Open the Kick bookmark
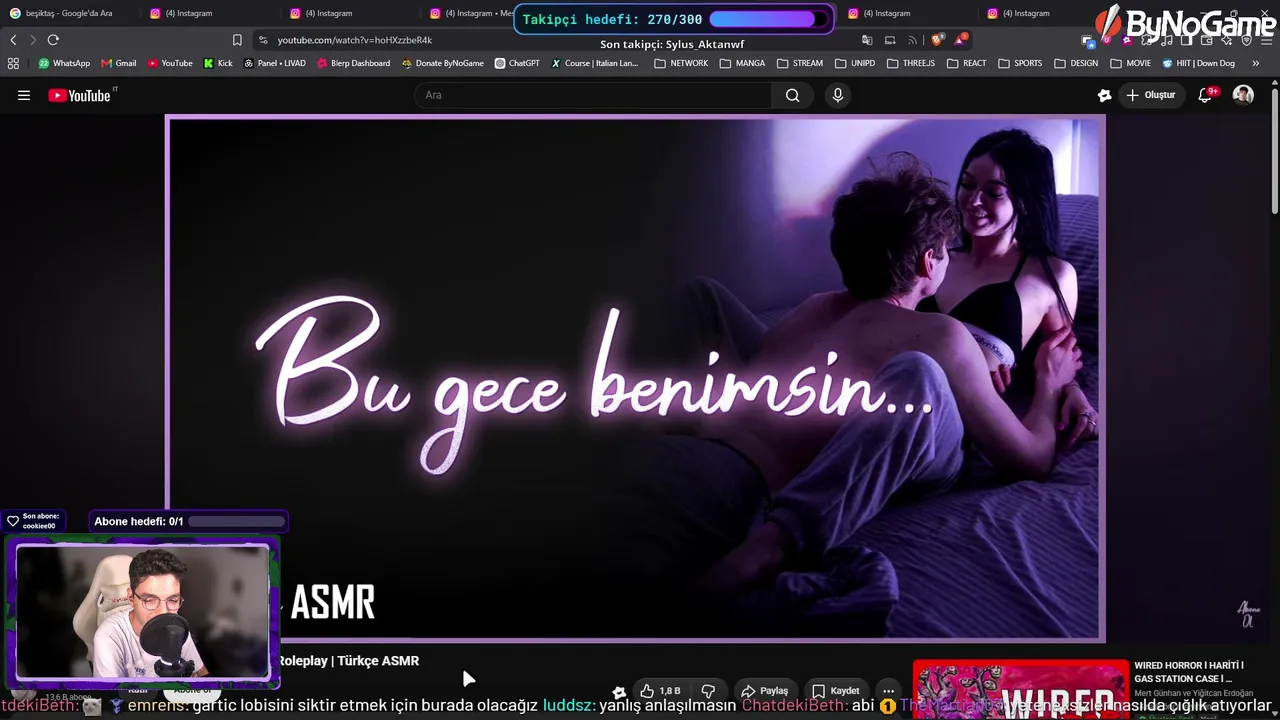The height and width of the screenshot is (720, 1280). click(x=217, y=63)
